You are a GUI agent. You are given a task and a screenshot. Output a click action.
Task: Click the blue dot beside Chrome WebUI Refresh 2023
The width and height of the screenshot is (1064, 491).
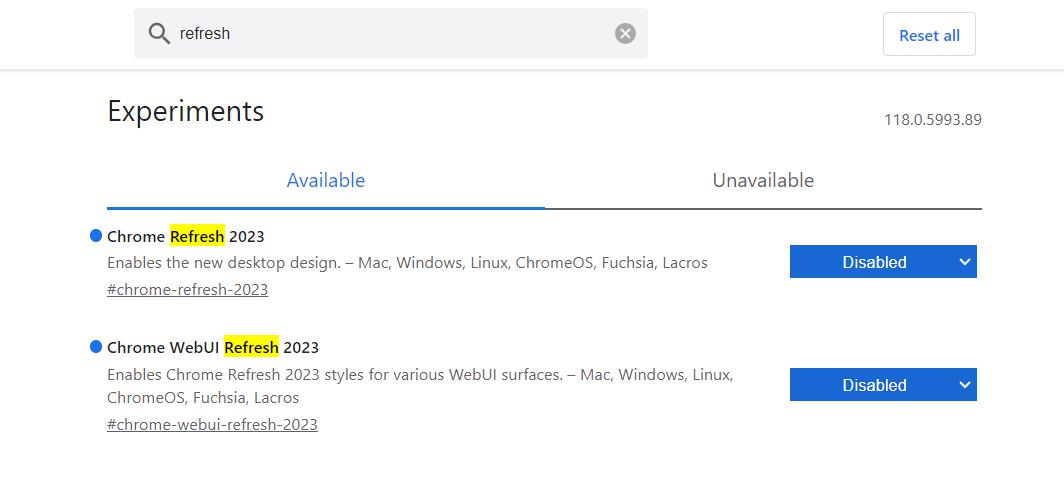point(96,347)
